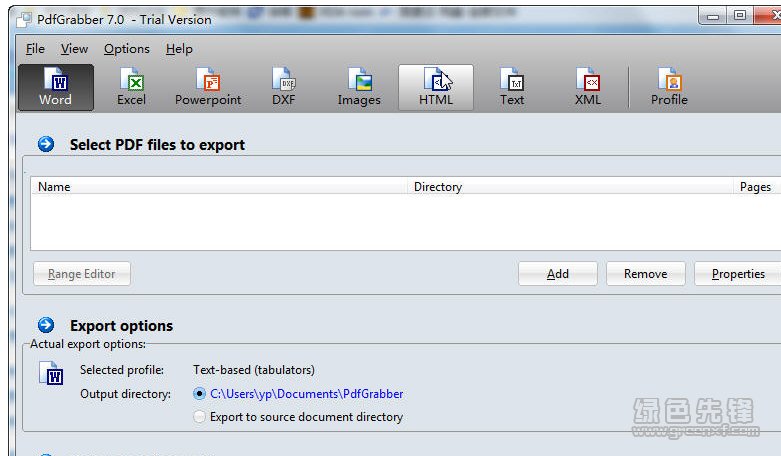Select the PdfGrabber output directory radio button
781x456 pixels.
click(x=199, y=394)
